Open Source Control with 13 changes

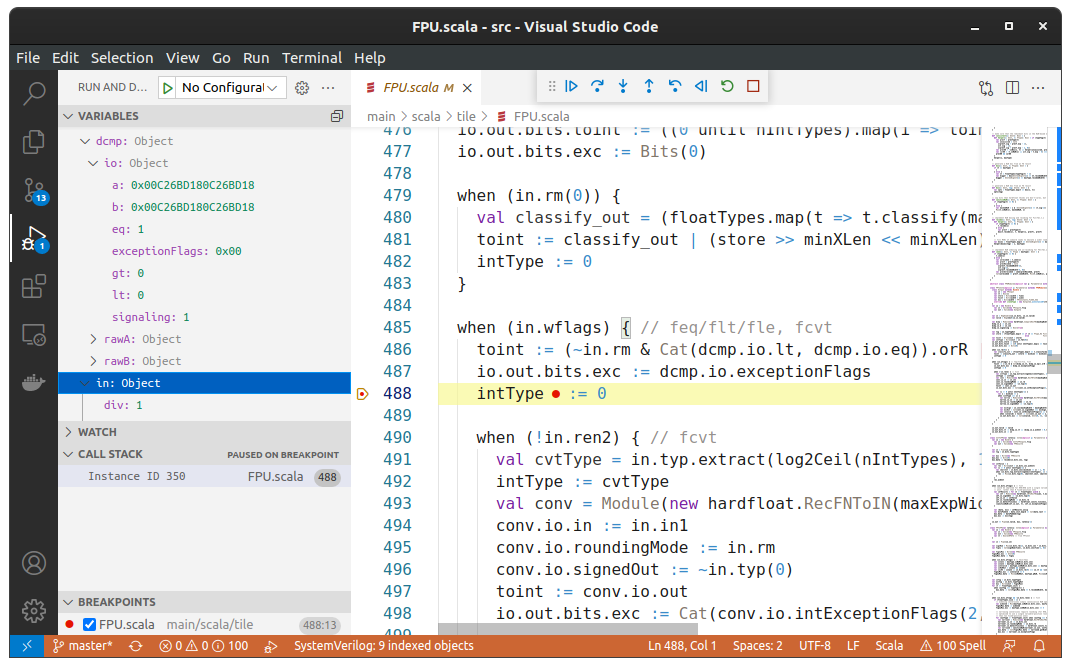pyautogui.click(x=34, y=190)
